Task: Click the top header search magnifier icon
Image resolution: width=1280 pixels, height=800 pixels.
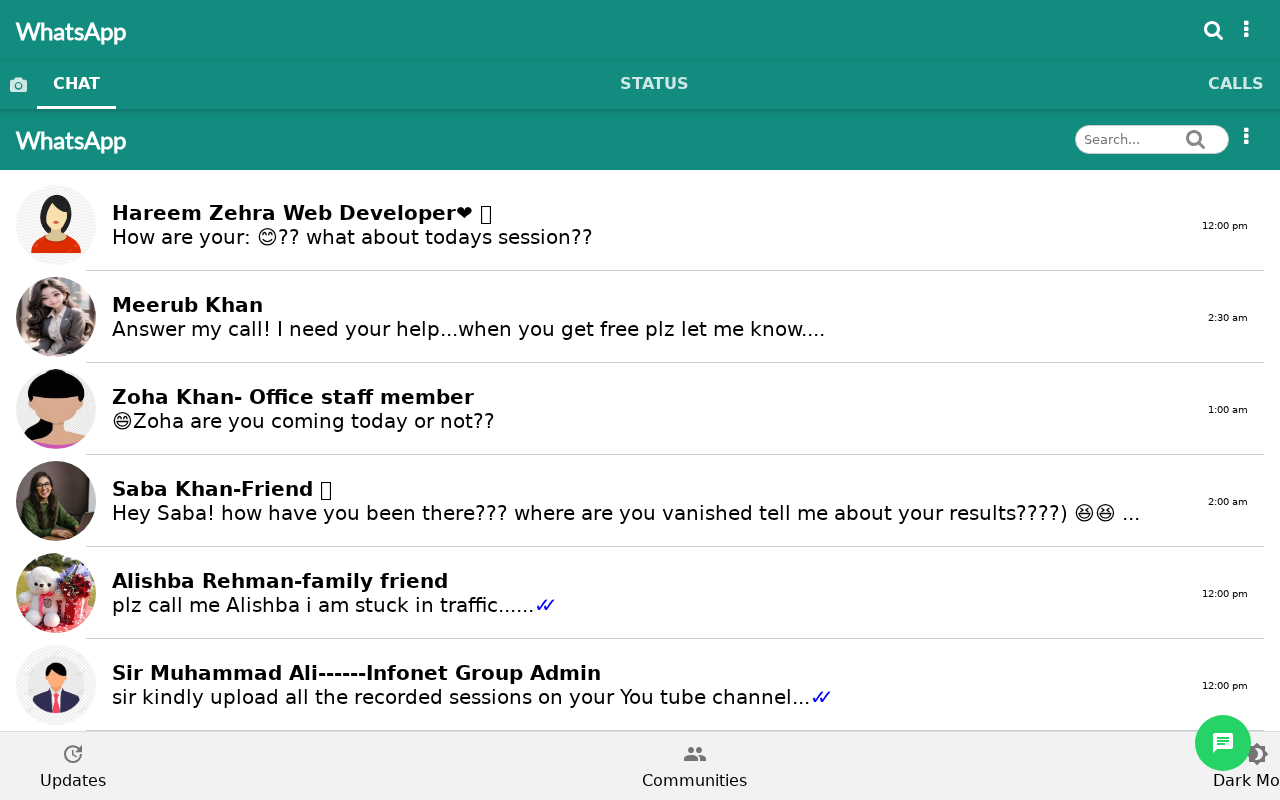Action: 1213,30
